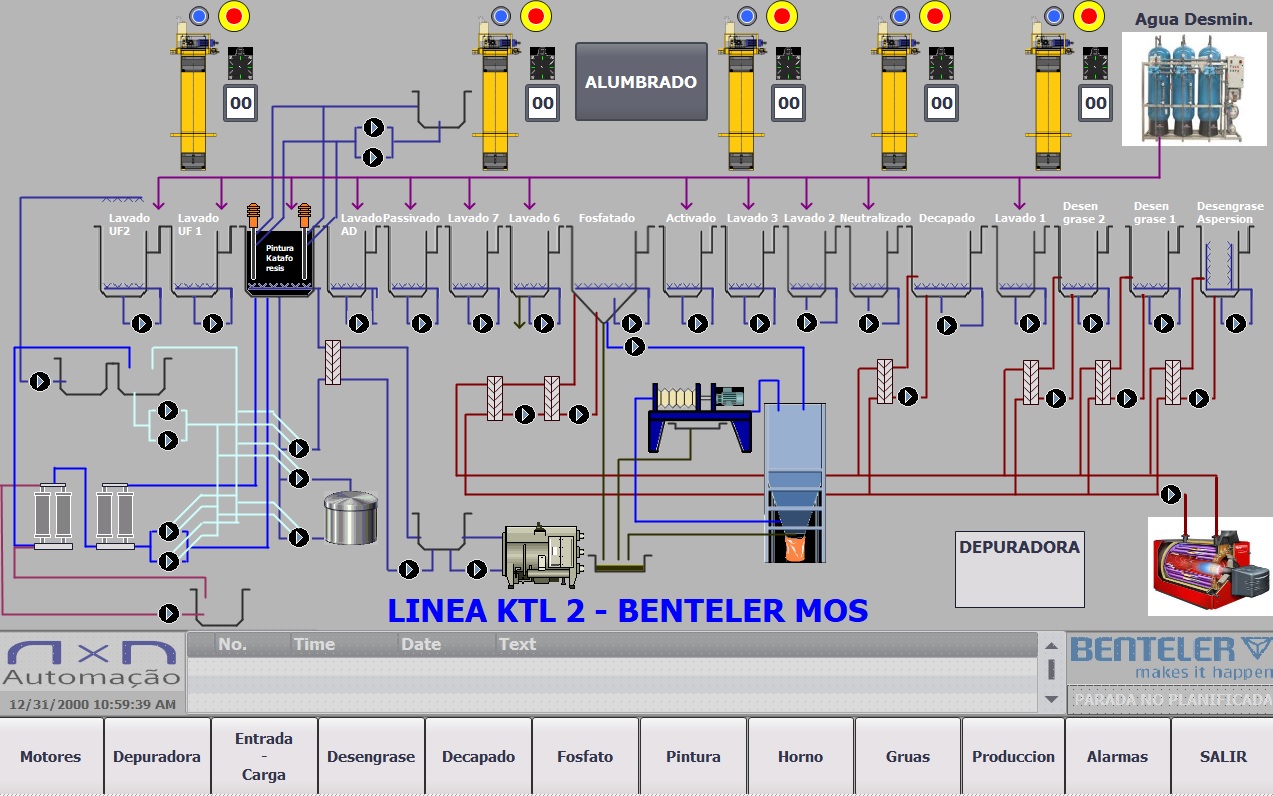Switch to the Fosfato screen

tap(585, 757)
